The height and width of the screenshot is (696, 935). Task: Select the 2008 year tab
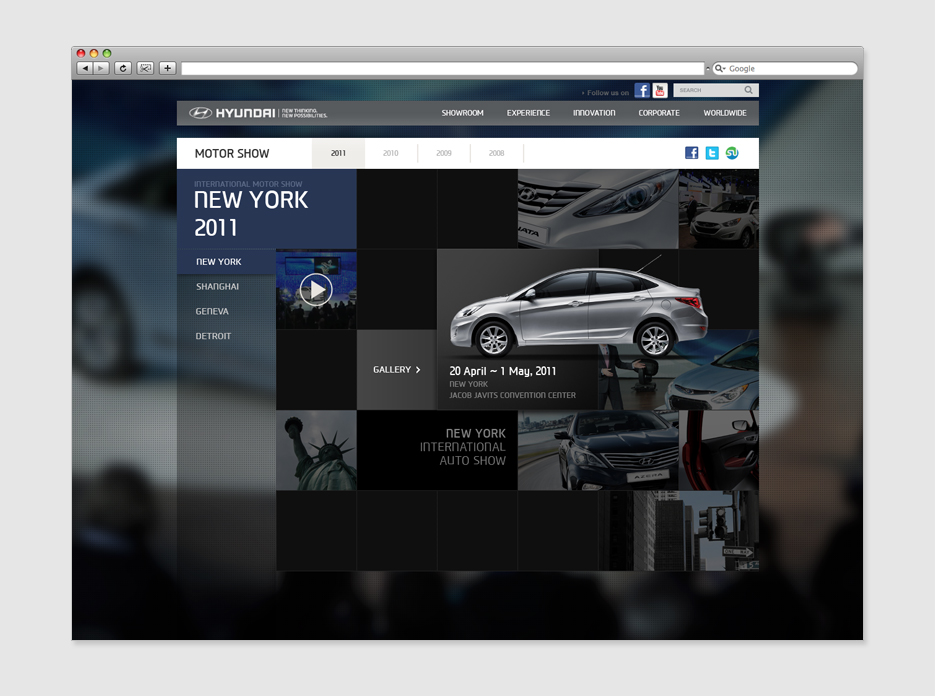coord(497,153)
